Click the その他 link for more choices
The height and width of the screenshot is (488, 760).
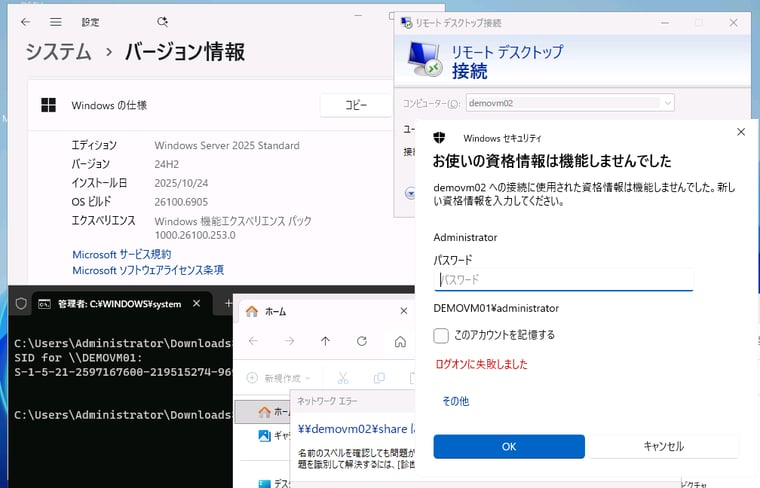(x=455, y=401)
